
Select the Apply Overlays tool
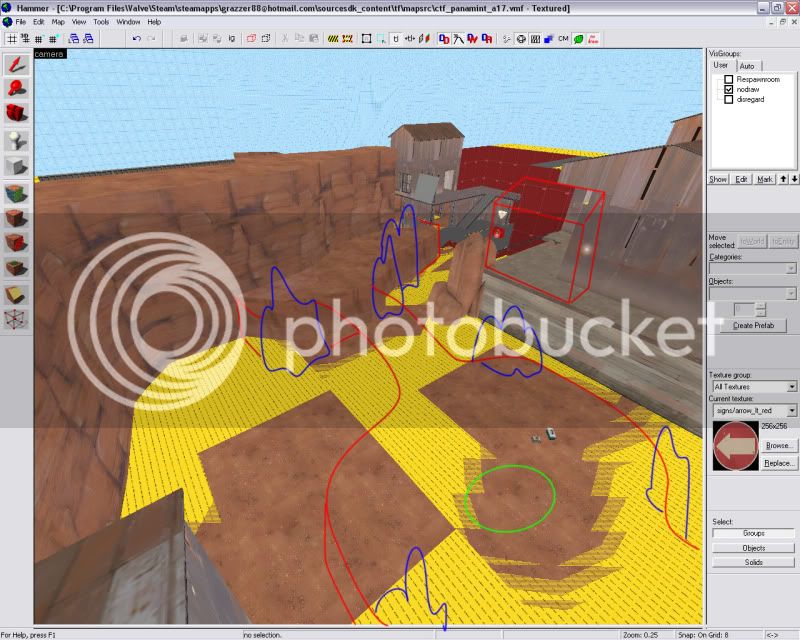[x=16, y=267]
